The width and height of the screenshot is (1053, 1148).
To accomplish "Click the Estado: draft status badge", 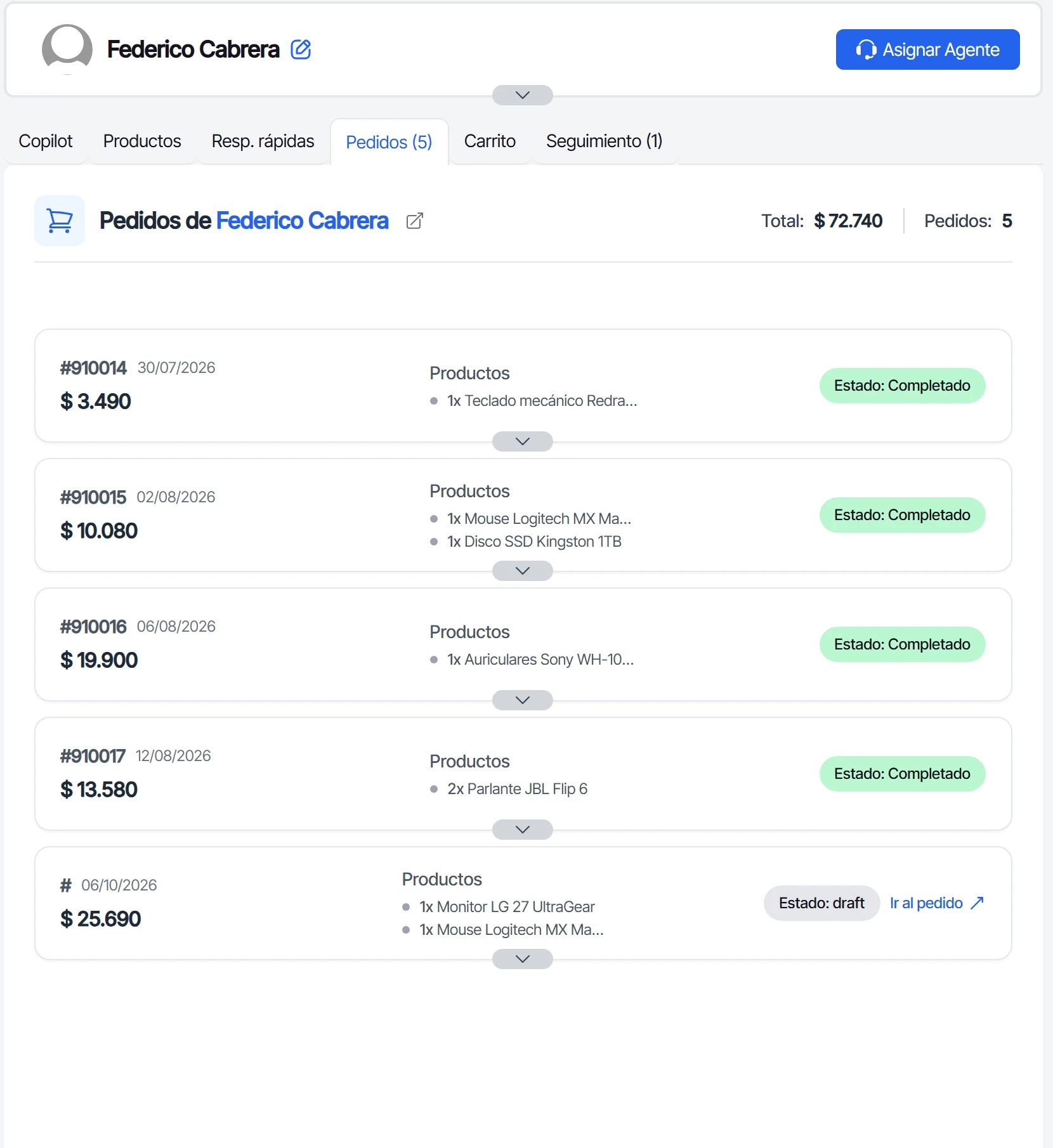I will point(821,903).
